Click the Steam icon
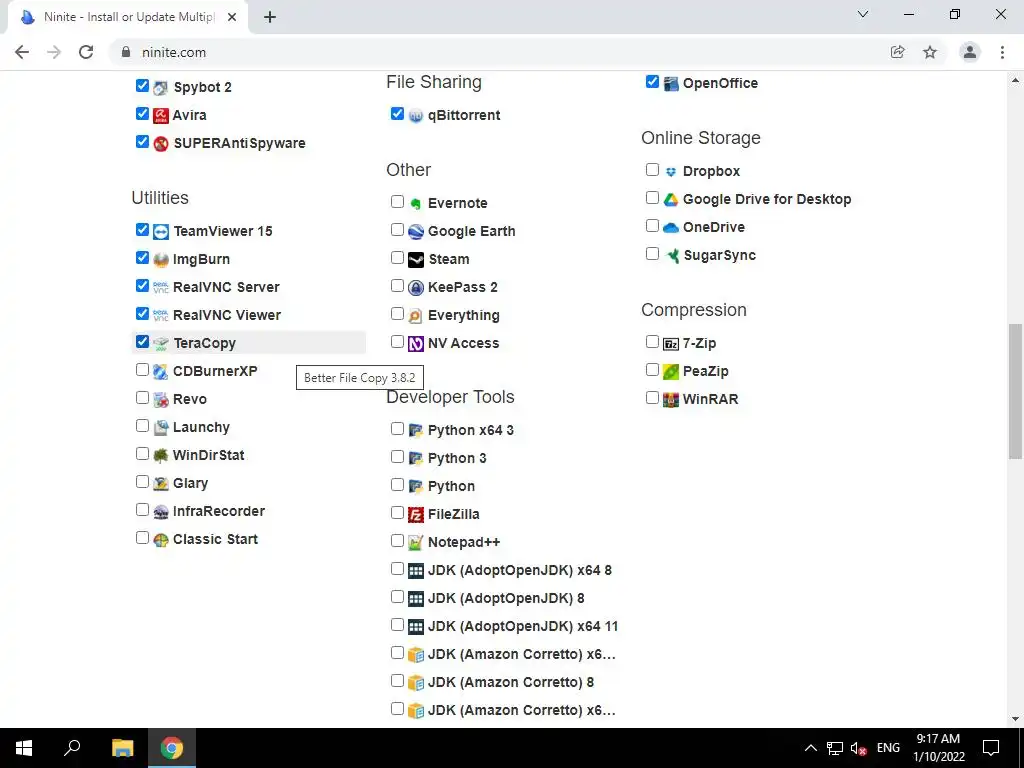Viewport: 1024px width, 768px height. click(x=416, y=260)
